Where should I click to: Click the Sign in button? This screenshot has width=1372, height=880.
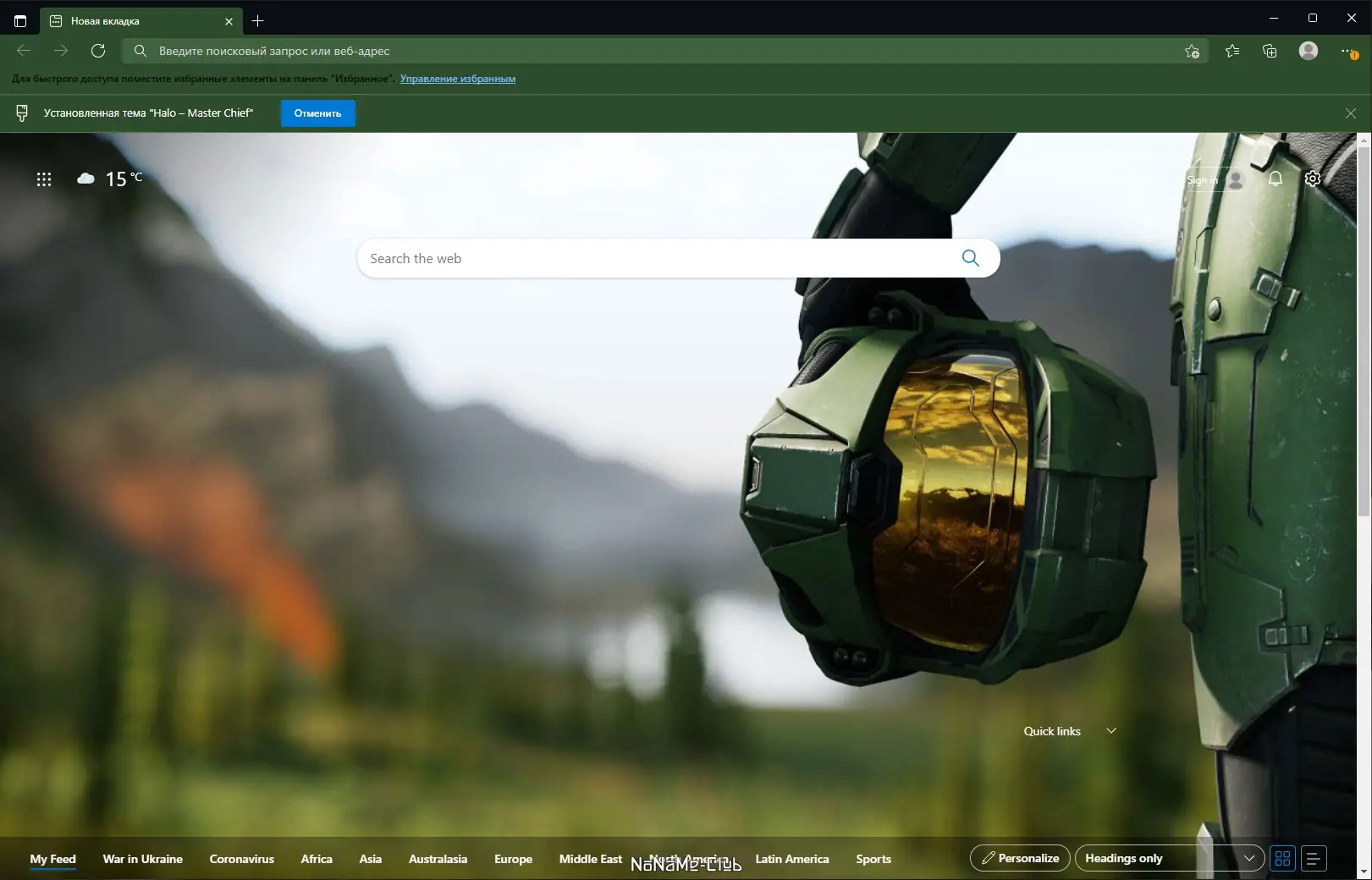point(1215,179)
